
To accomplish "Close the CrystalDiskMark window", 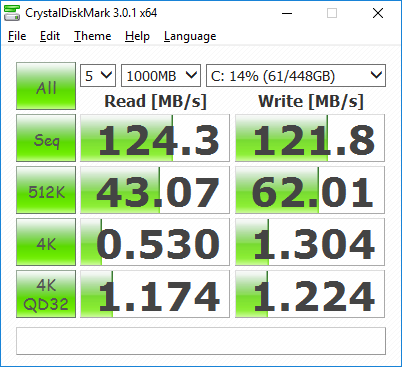I will [378, 13].
